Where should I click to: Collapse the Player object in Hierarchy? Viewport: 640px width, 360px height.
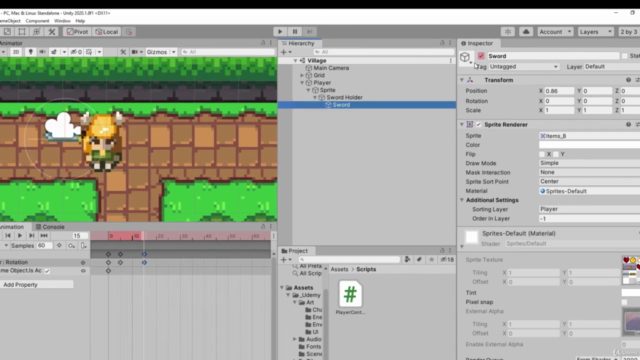[x=302, y=82]
